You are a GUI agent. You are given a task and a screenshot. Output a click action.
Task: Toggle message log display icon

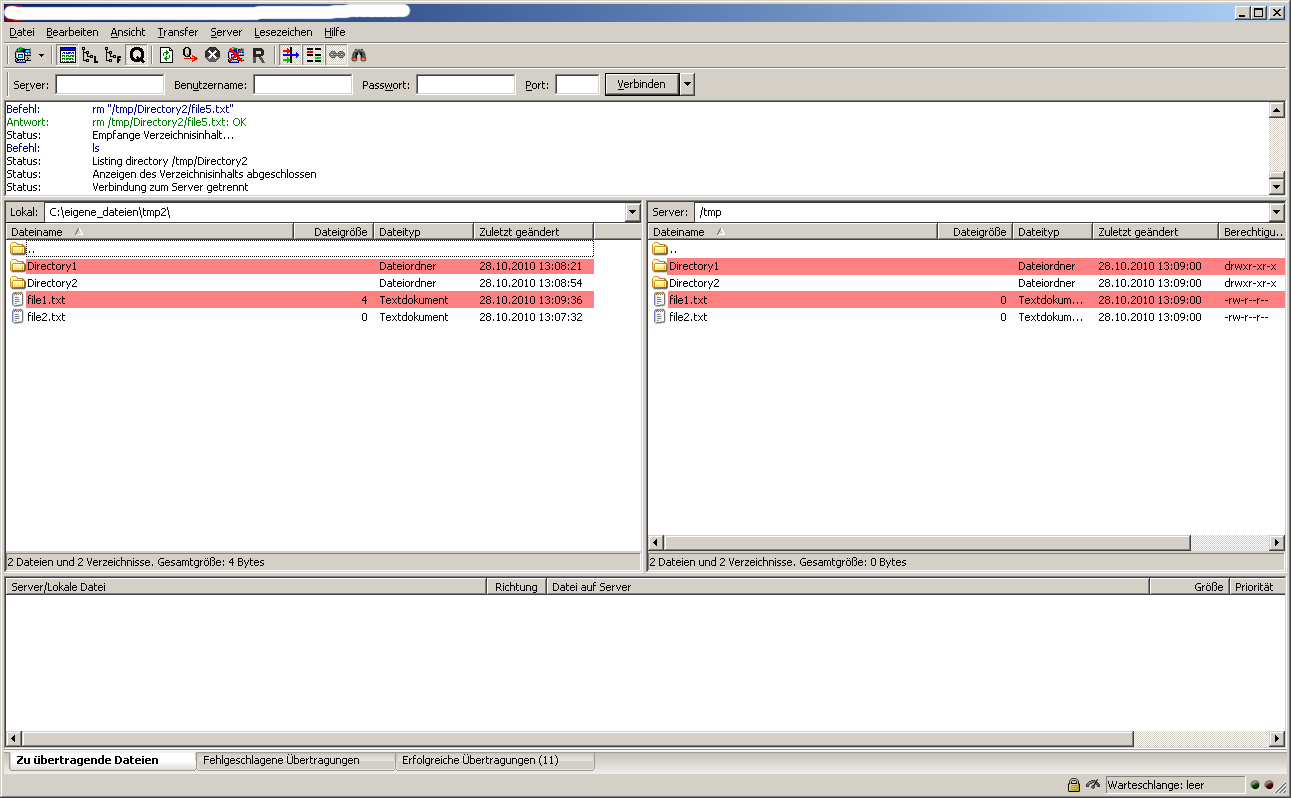[68, 55]
